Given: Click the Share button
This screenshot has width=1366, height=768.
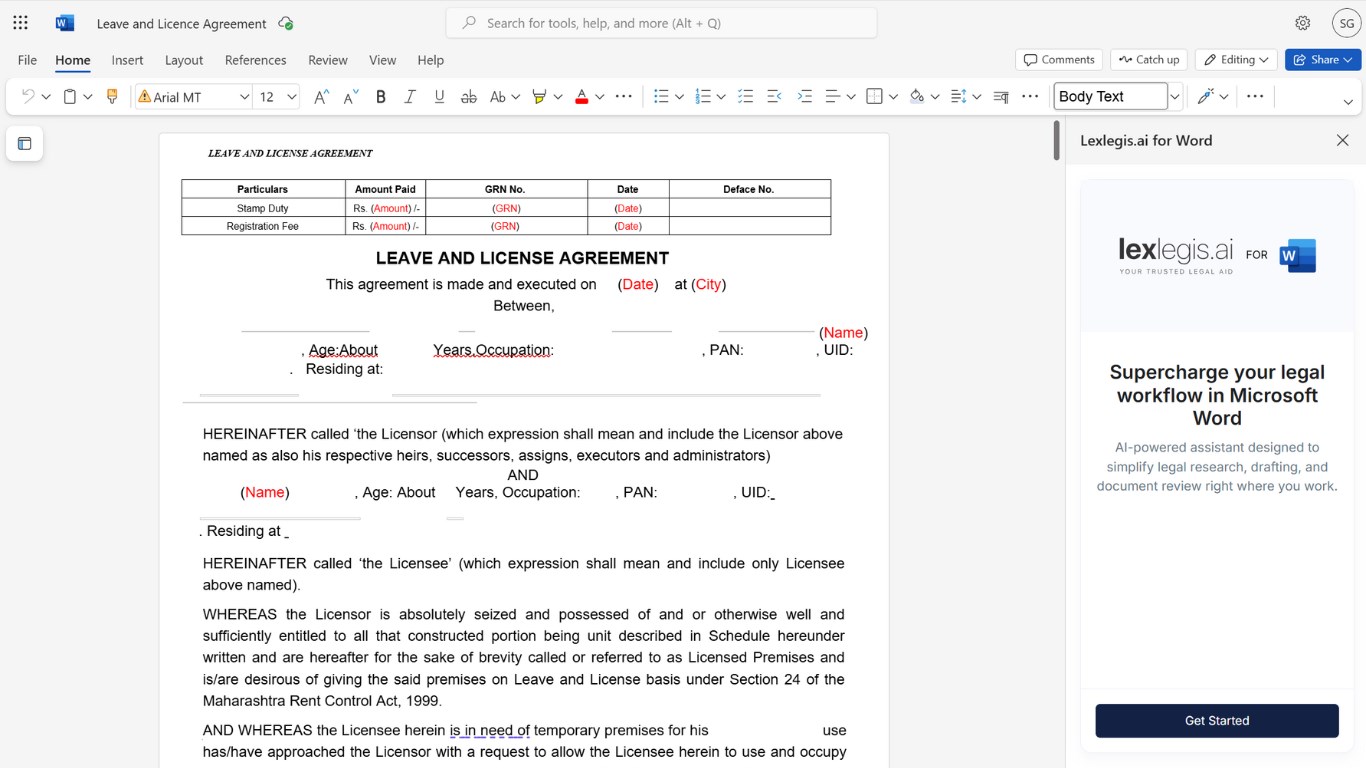Looking at the screenshot, I should [x=1323, y=60].
